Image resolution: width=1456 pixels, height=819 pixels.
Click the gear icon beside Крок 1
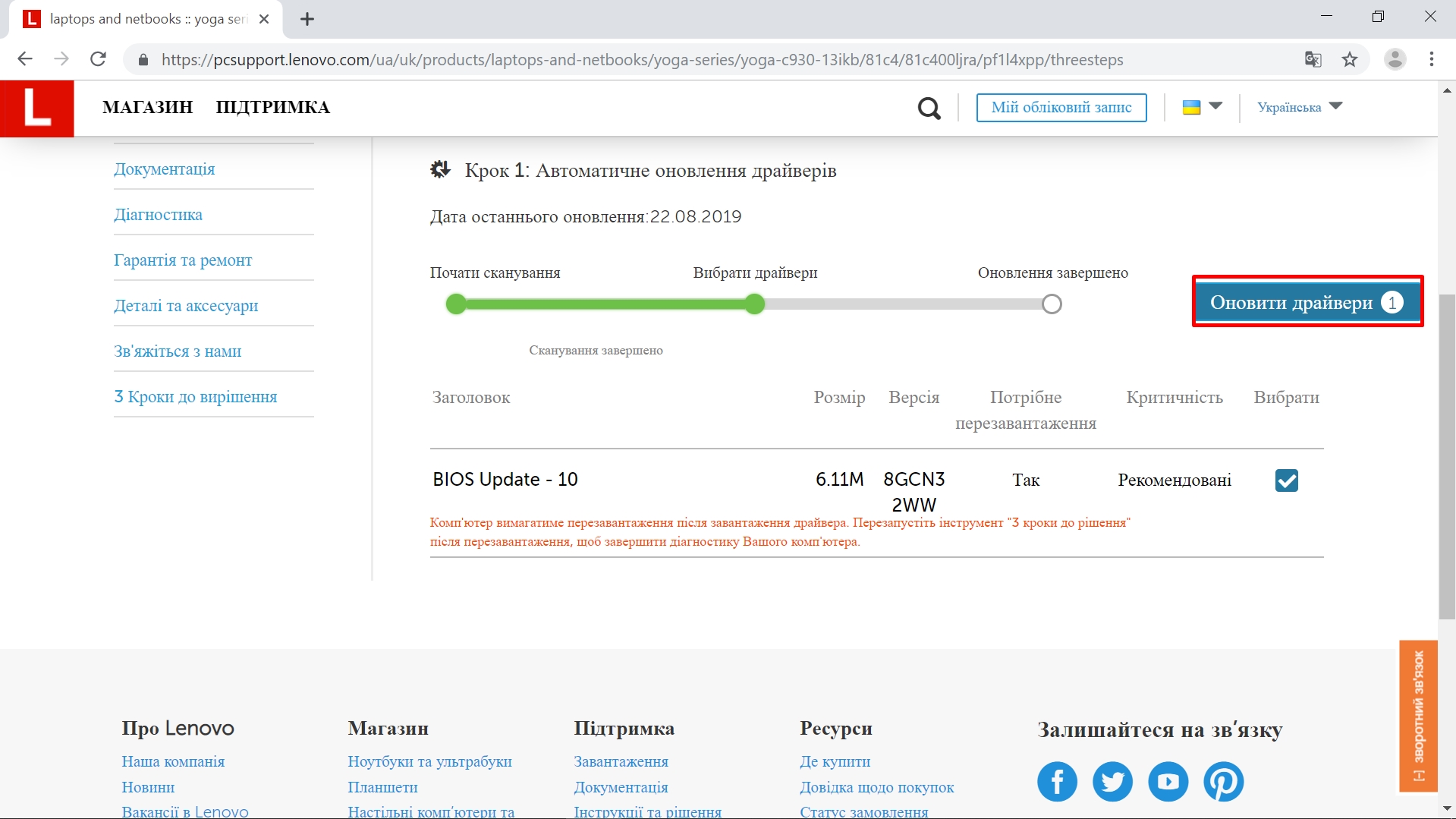(x=440, y=169)
